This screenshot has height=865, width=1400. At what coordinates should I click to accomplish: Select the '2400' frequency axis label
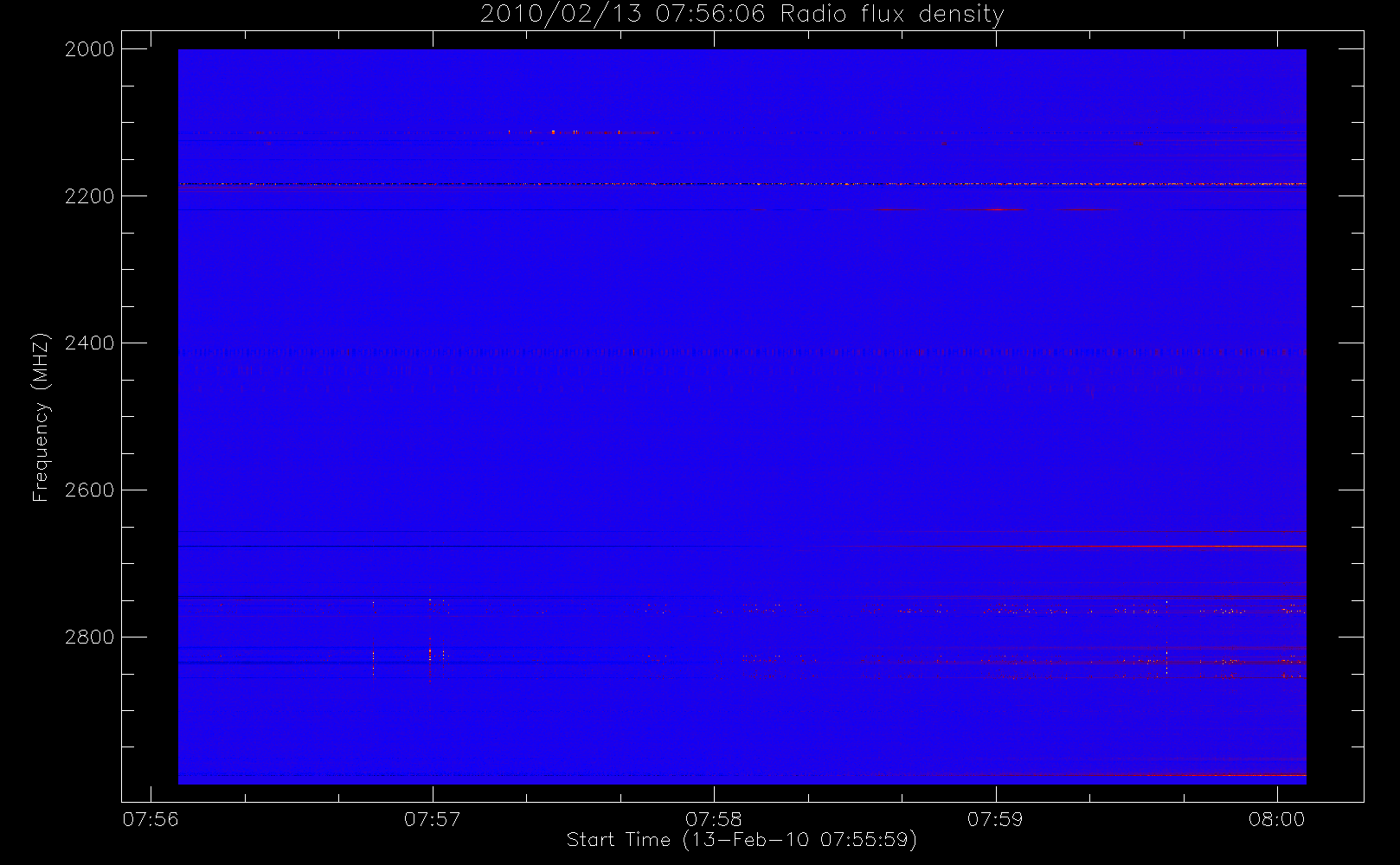pos(90,343)
